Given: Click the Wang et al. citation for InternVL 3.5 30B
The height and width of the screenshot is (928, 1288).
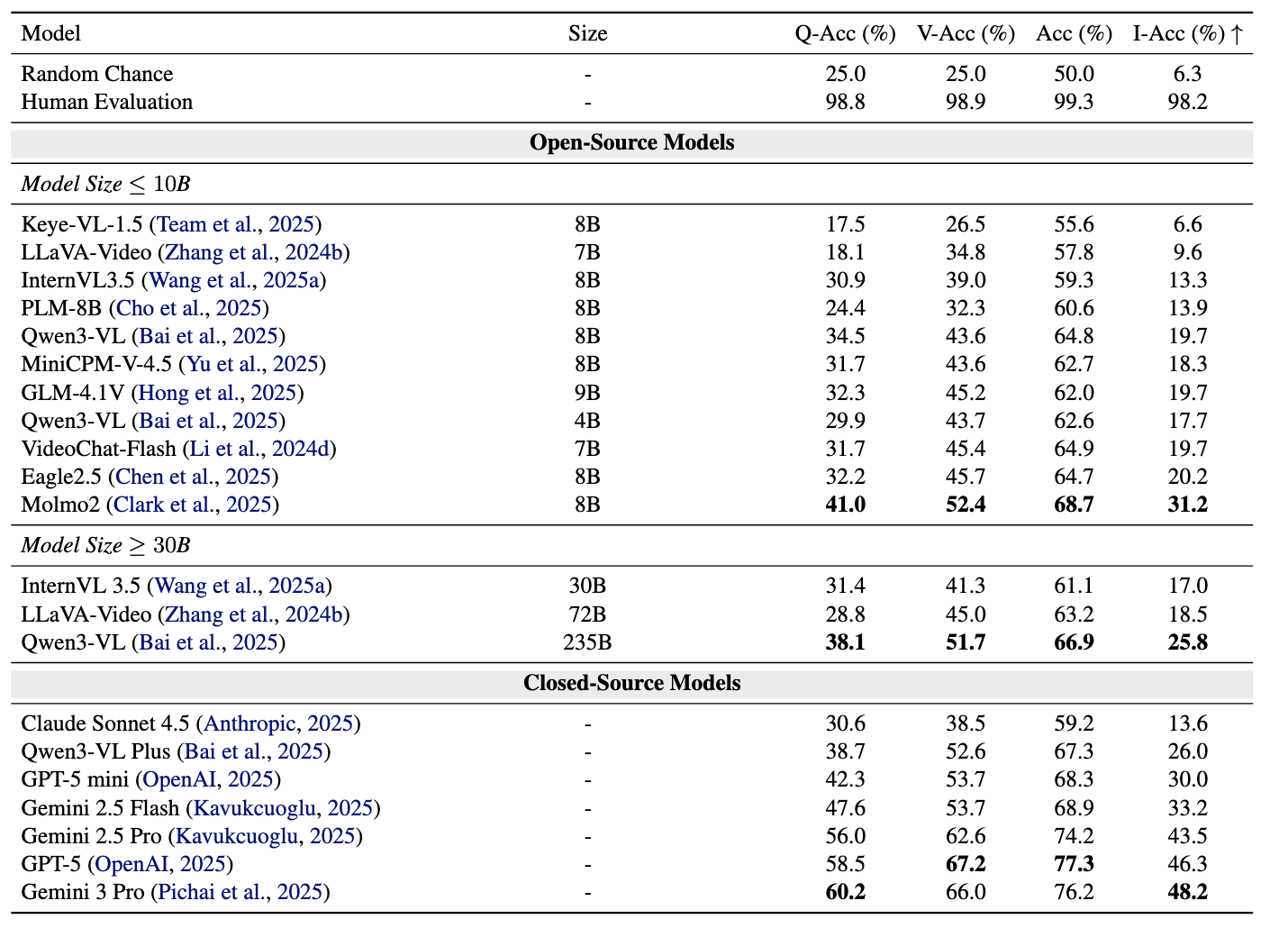Looking at the screenshot, I should click(239, 587).
